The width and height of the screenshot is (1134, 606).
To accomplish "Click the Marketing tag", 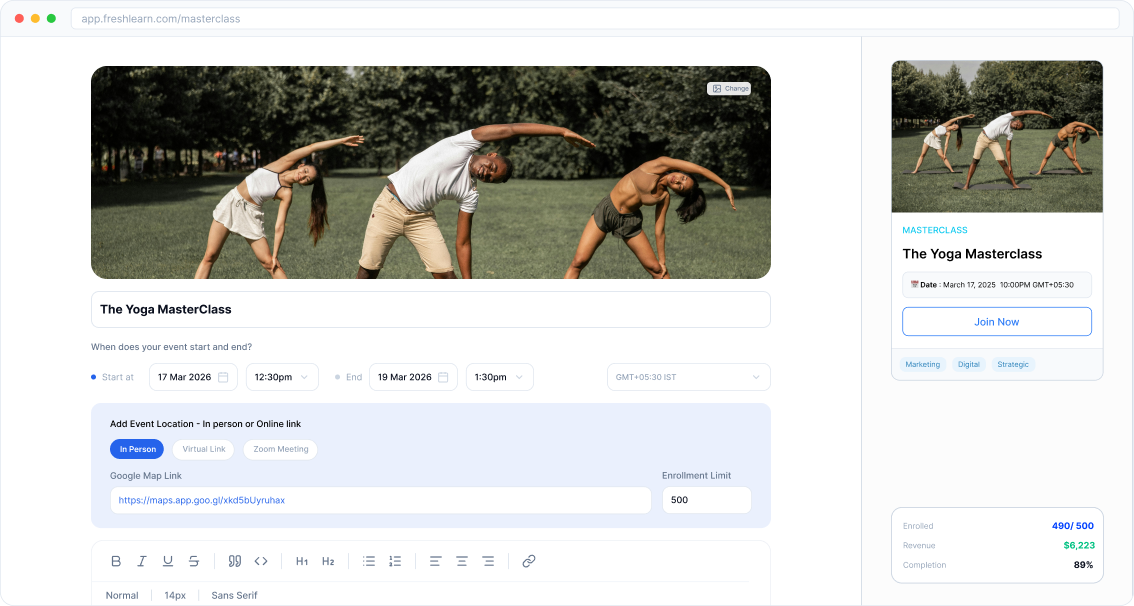I will click(922, 365).
